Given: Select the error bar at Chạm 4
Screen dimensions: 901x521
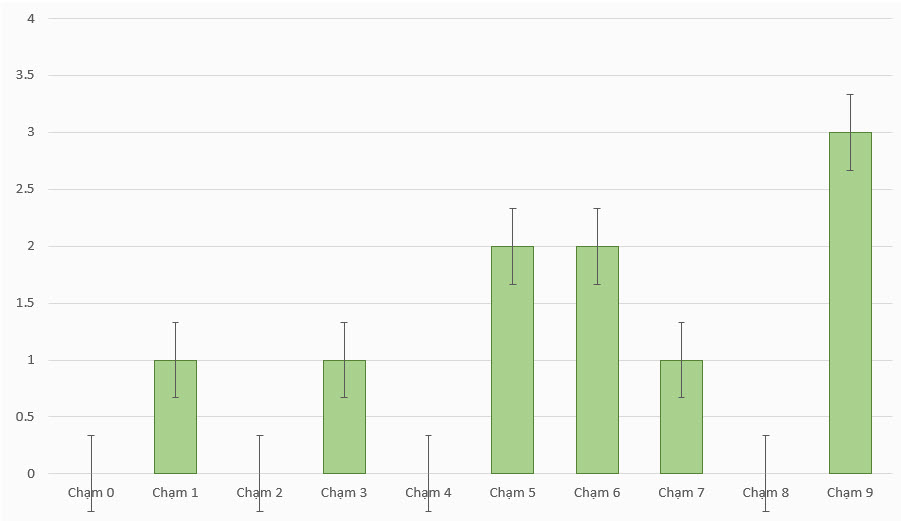Looking at the screenshot, I should pyautogui.click(x=428, y=455).
